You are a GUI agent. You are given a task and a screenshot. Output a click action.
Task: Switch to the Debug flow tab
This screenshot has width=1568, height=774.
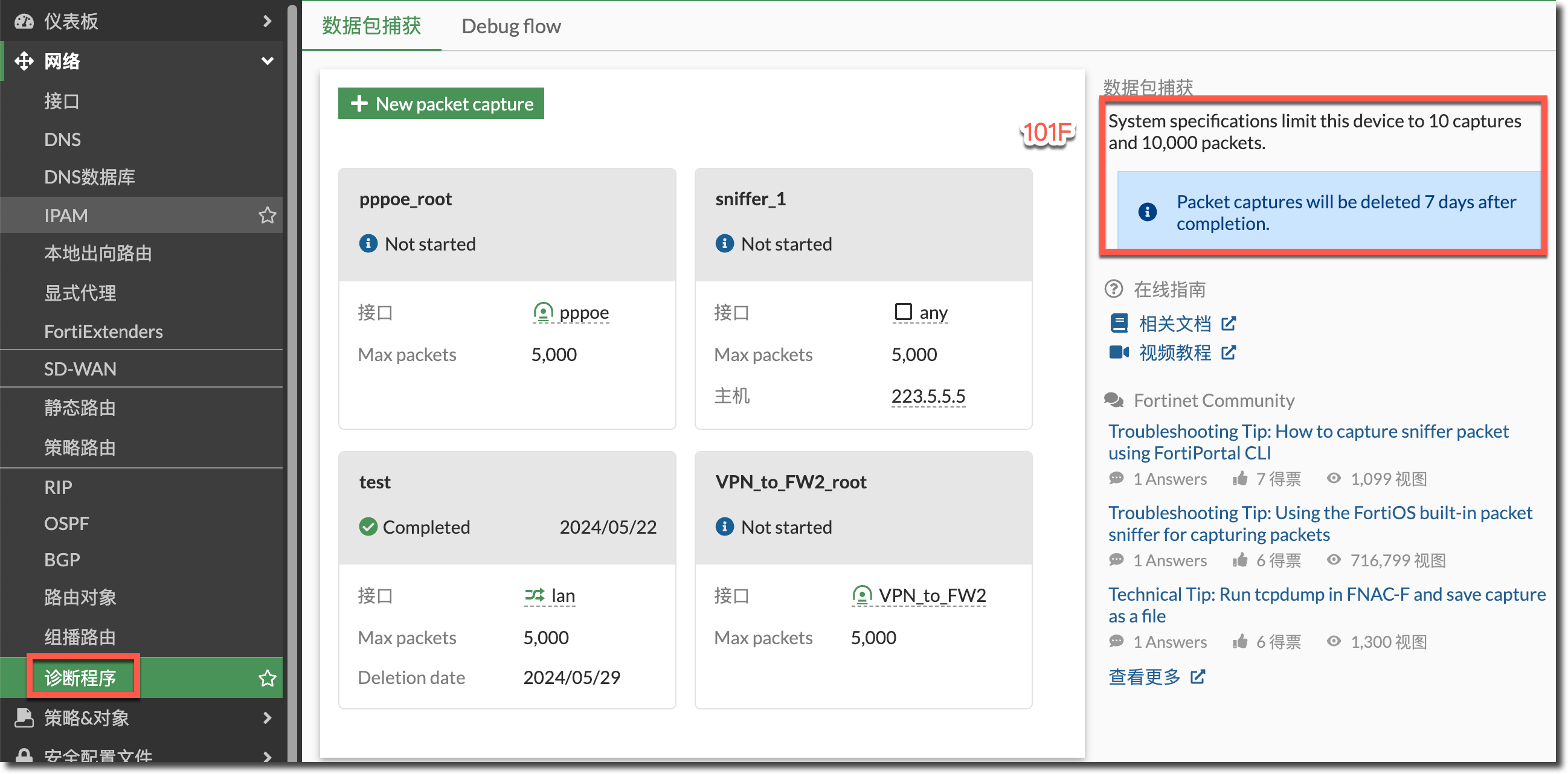tap(511, 26)
